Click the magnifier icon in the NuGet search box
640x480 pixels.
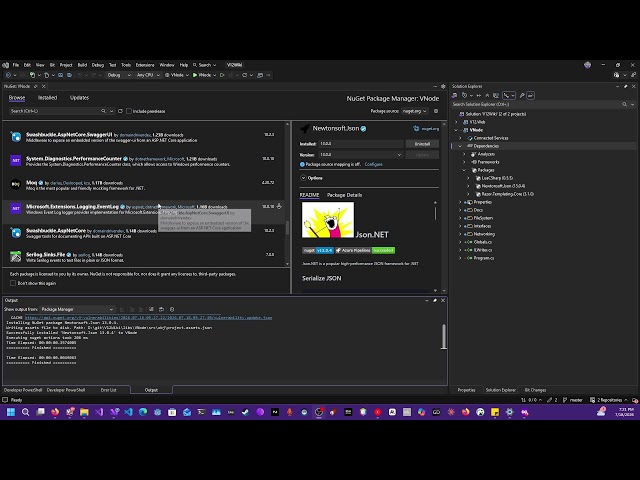pos(103,111)
